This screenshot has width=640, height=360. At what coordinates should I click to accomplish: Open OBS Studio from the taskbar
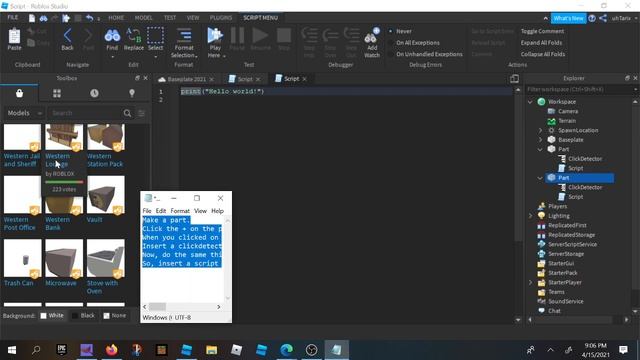click(x=311, y=350)
